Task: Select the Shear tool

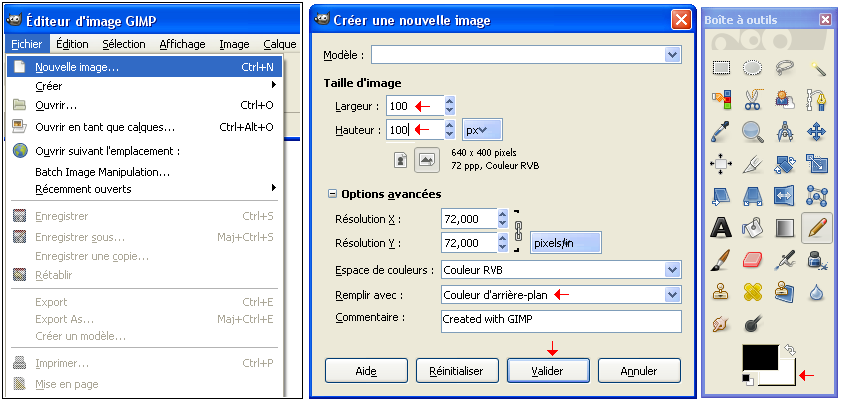Action: [721, 196]
